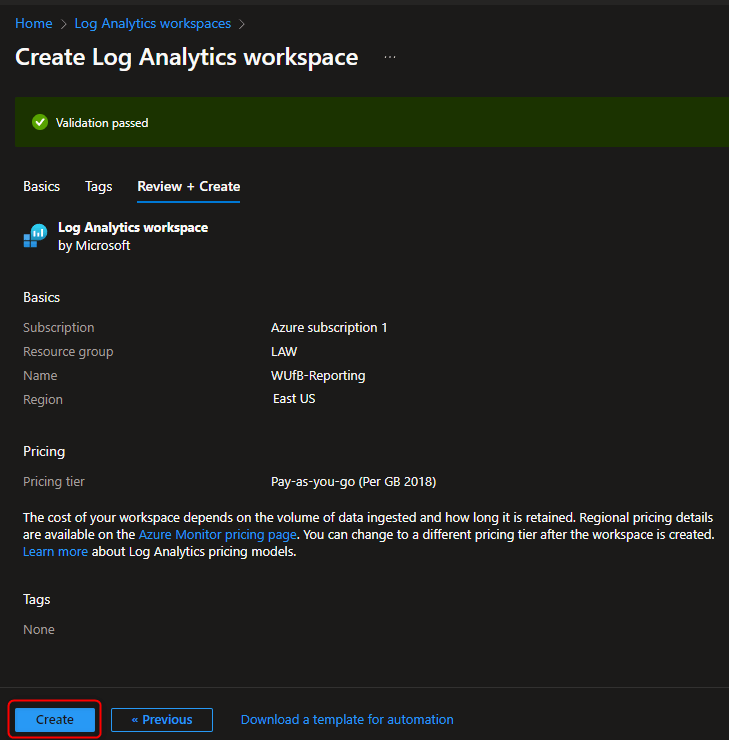Click the Resource group field label

pyautogui.click(x=68, y=352)
